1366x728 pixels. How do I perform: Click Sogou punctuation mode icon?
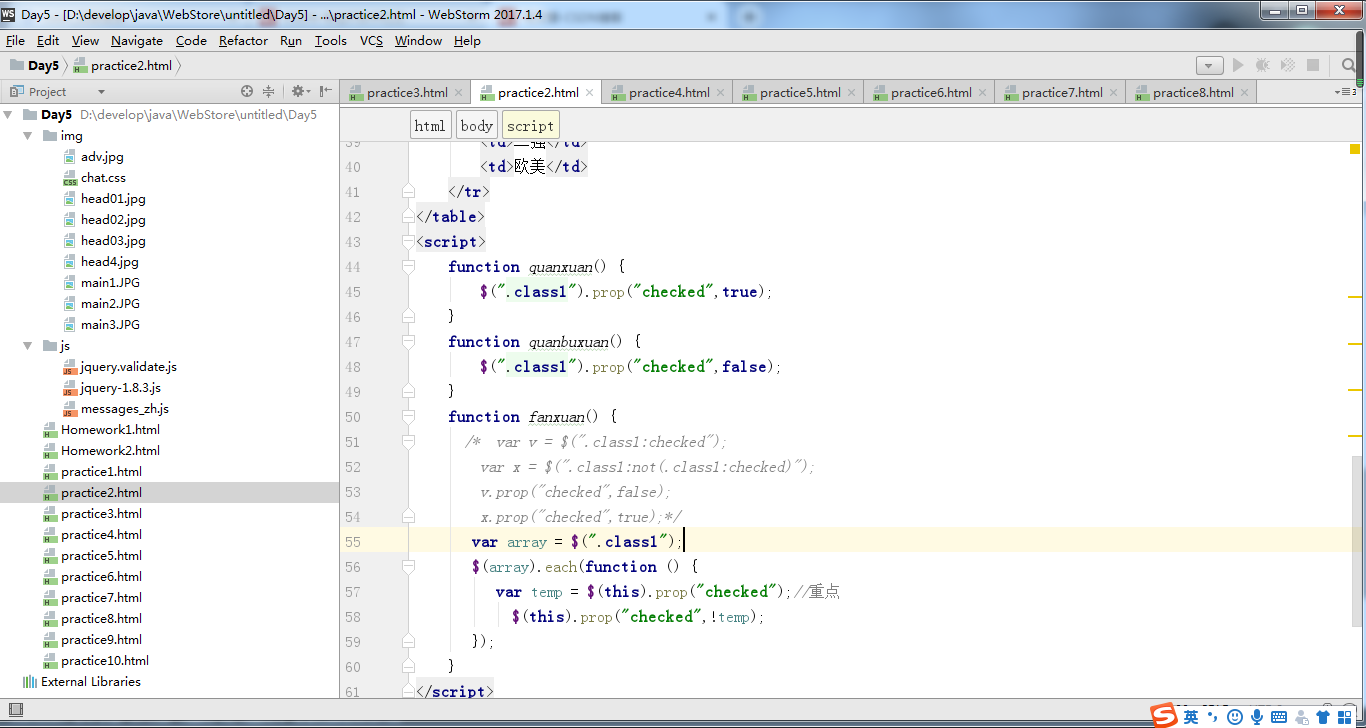tap(1213, 716)
